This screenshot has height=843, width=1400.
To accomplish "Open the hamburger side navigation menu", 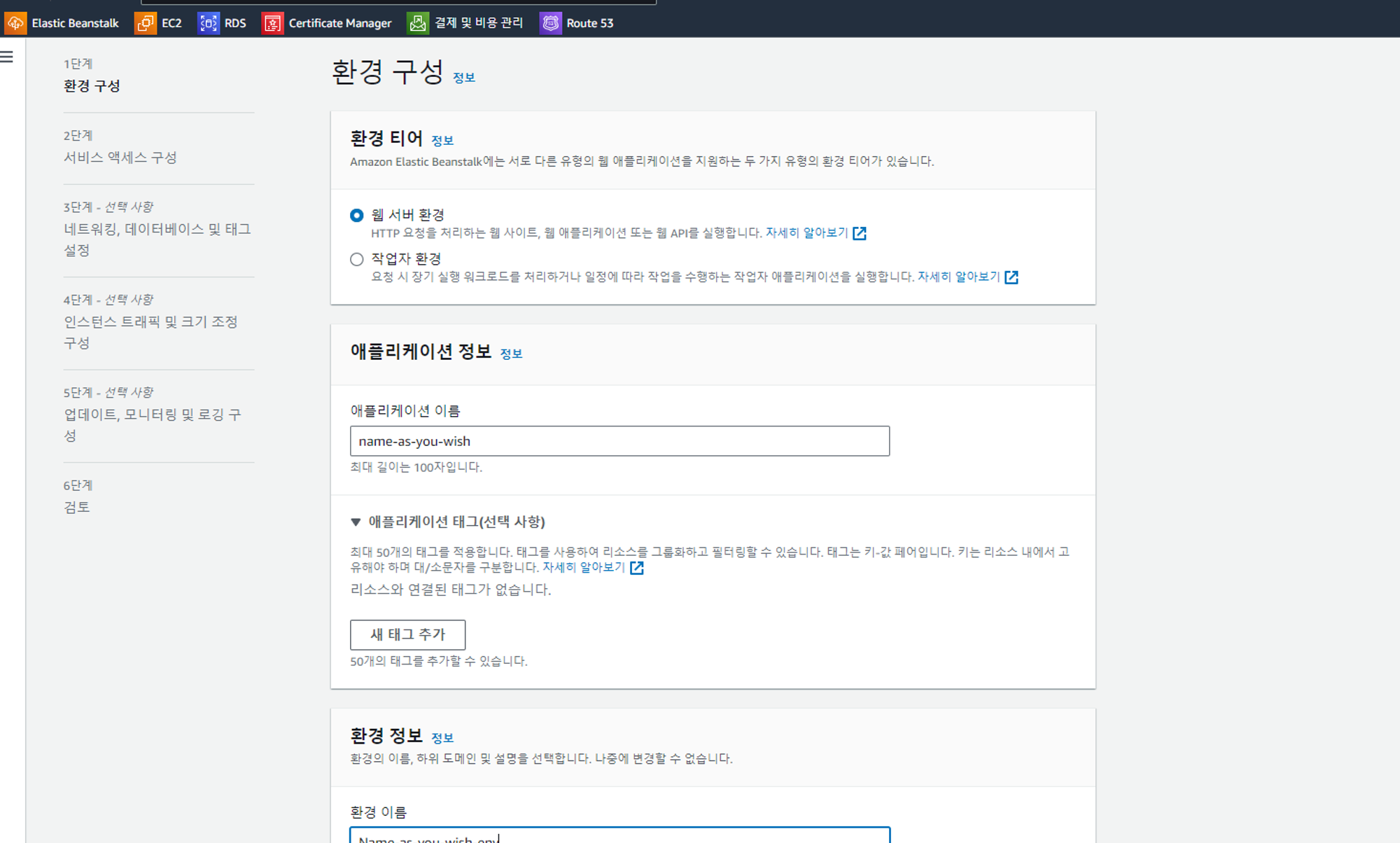I will (x=7, y=57).
